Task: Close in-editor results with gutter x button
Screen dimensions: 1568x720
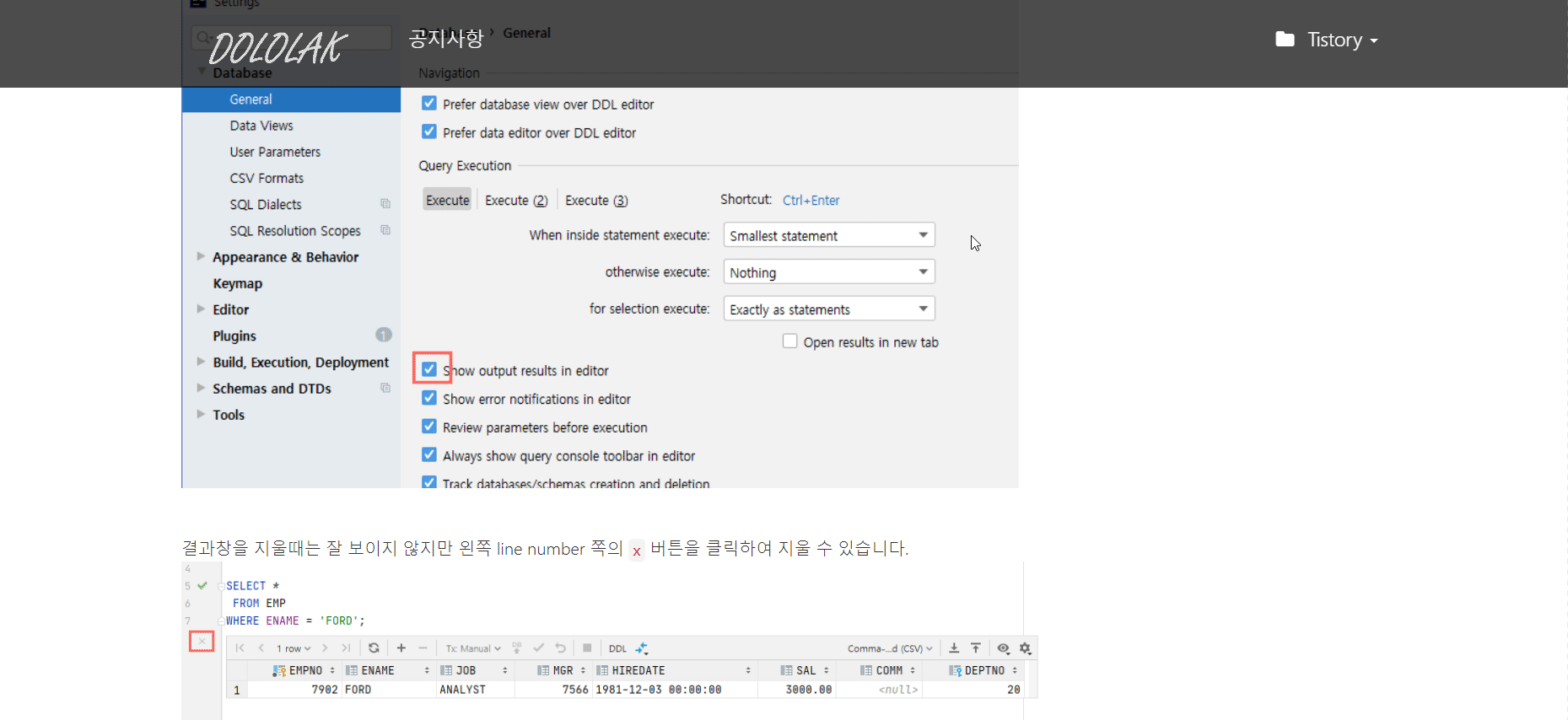Action: (202, 642)
